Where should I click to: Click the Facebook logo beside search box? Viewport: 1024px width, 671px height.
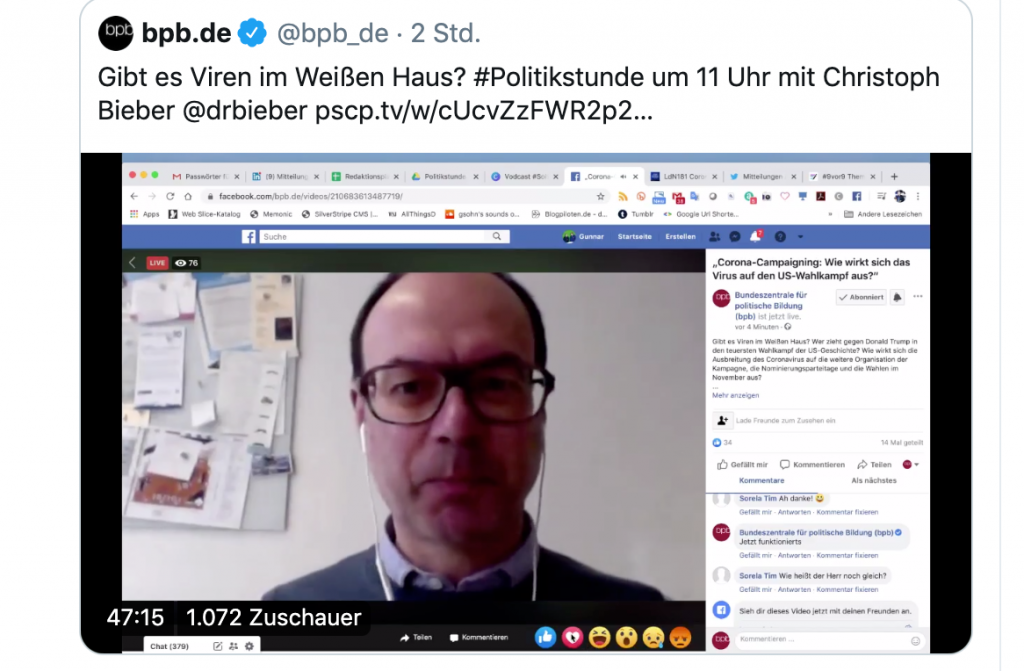coord(249,237)
